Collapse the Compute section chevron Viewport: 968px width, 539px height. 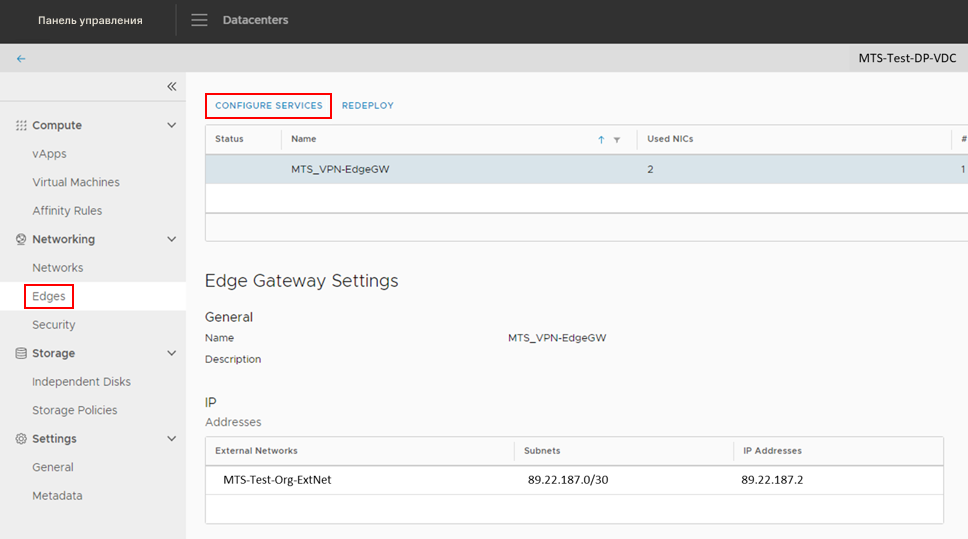coord(171,126)
